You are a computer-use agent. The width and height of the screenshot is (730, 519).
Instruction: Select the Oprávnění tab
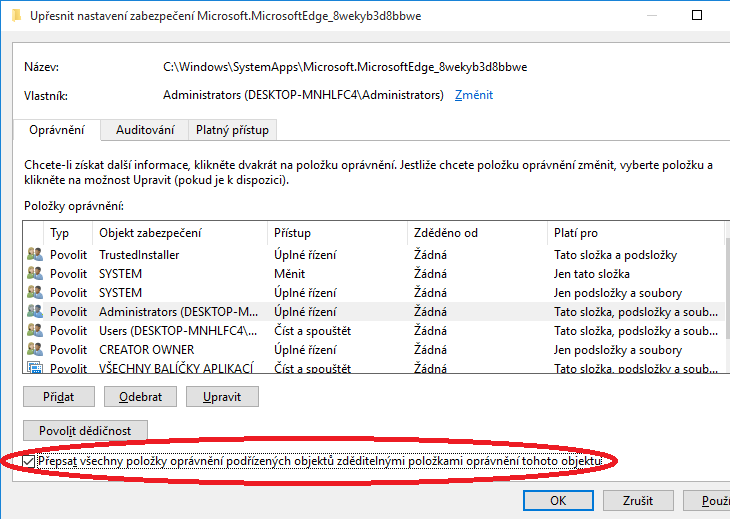57,130
